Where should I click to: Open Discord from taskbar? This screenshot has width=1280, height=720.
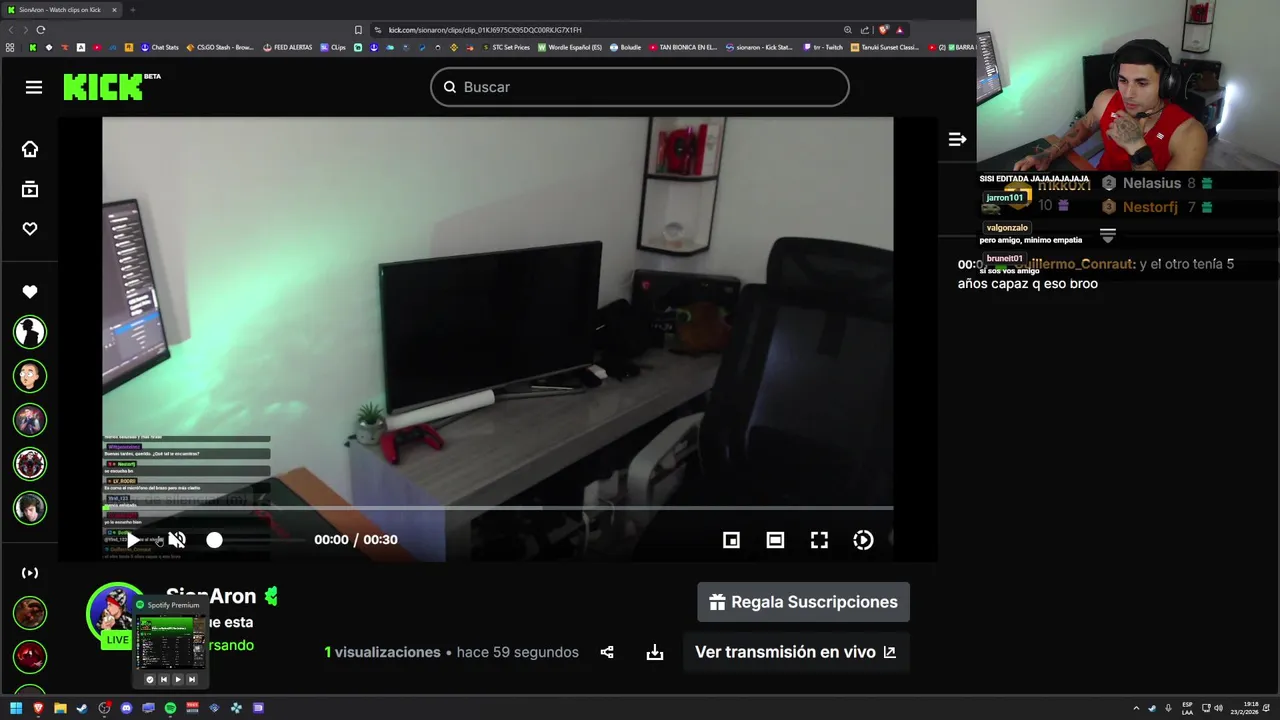tap(126, 708)
